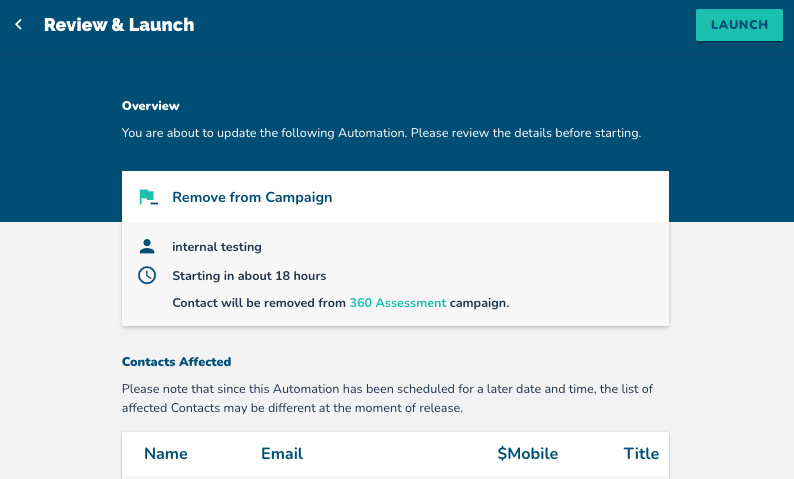Screen dimensions: 794x479
Task: Click the Title column header
Action: click(641, 453)
